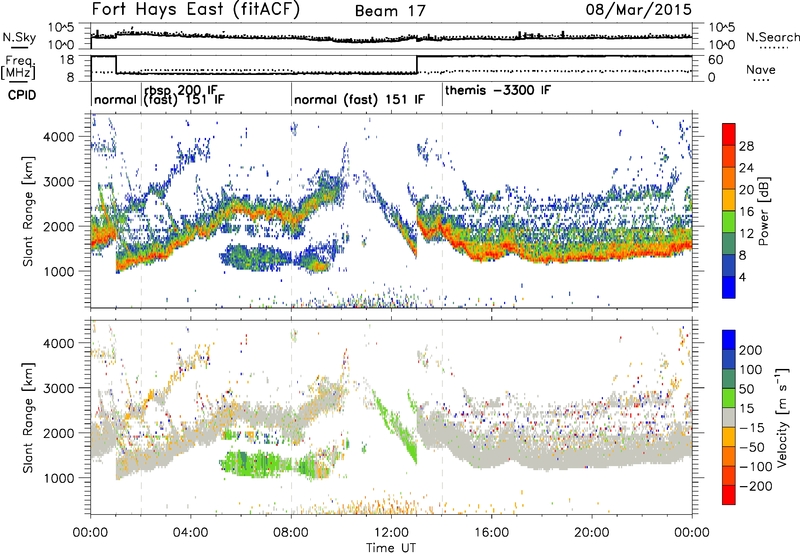Click the "24" label on Power colorbar

pyautogui.click(x=746, y=168)
